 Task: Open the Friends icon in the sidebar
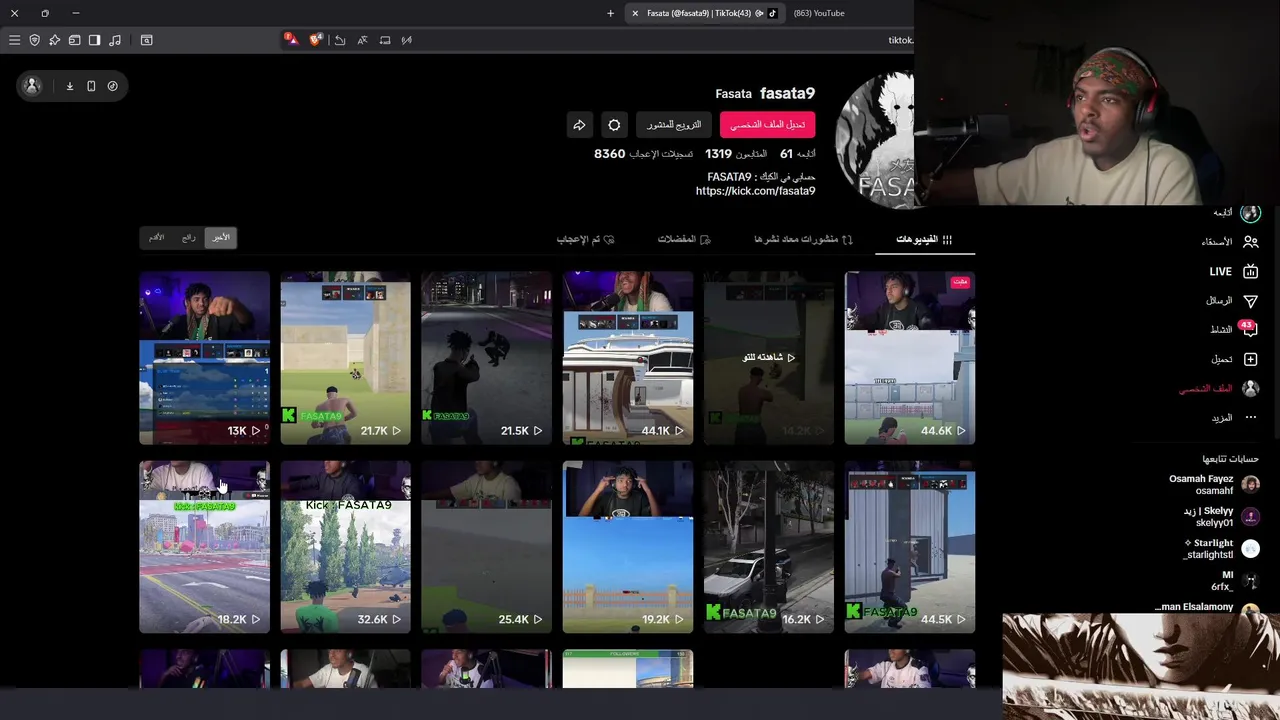[x=1250, y=242]
